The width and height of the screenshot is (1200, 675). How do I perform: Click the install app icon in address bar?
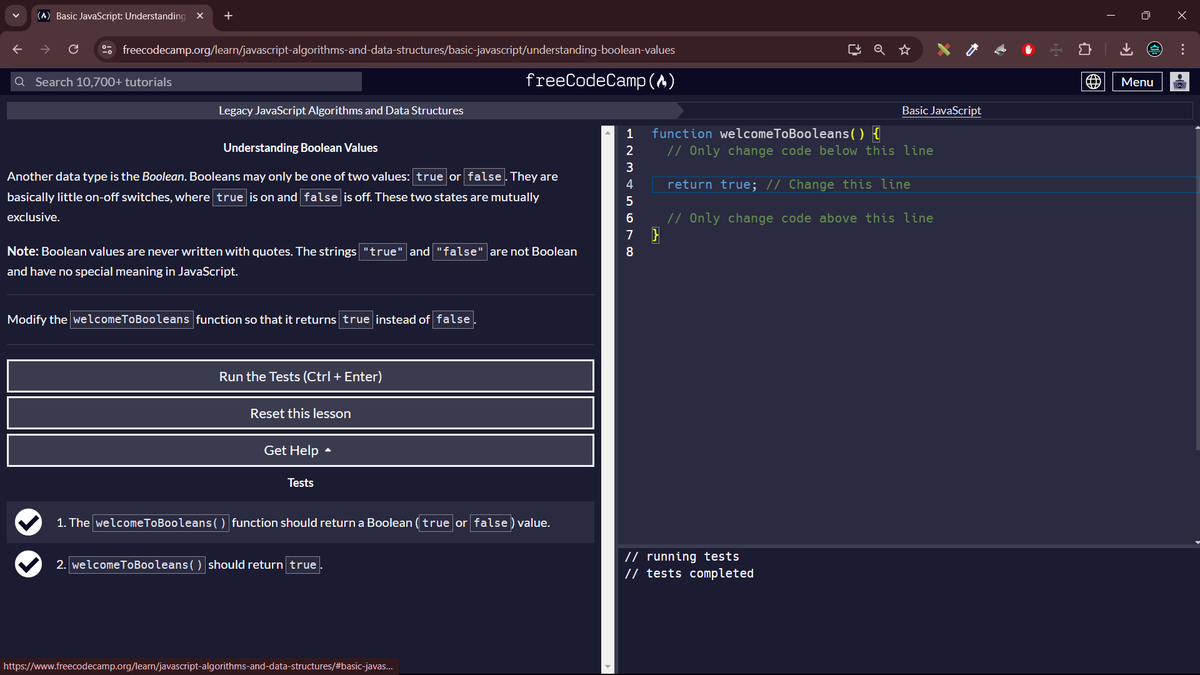tap(854, 49)
